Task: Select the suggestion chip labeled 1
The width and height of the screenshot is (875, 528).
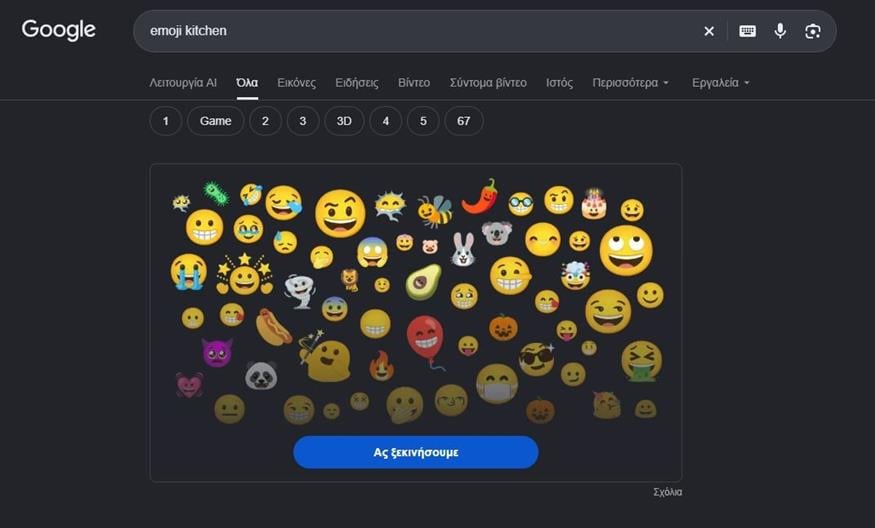Action: [x=166, y=121]
